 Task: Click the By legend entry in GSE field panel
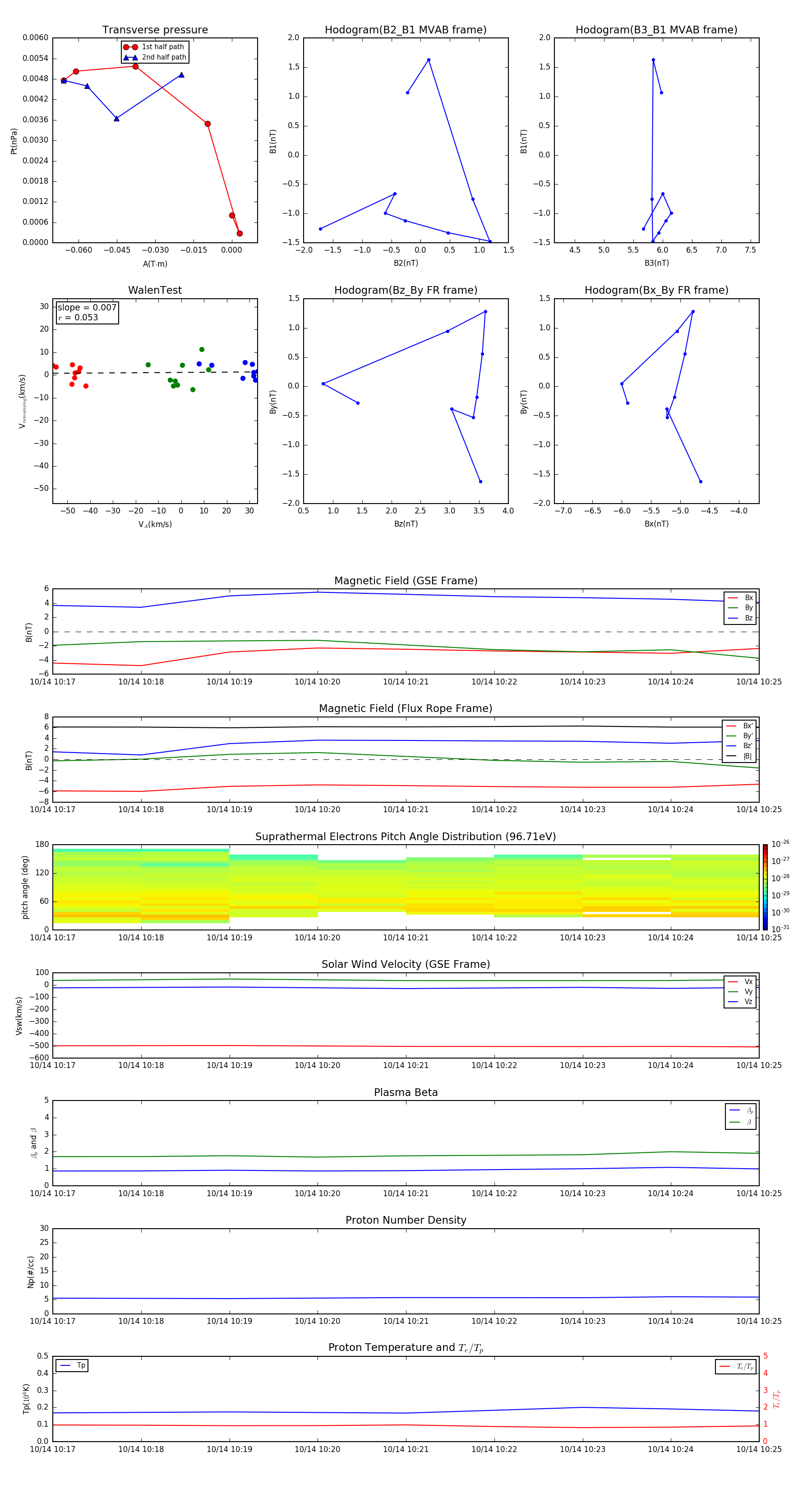click(x=740, y=607)
